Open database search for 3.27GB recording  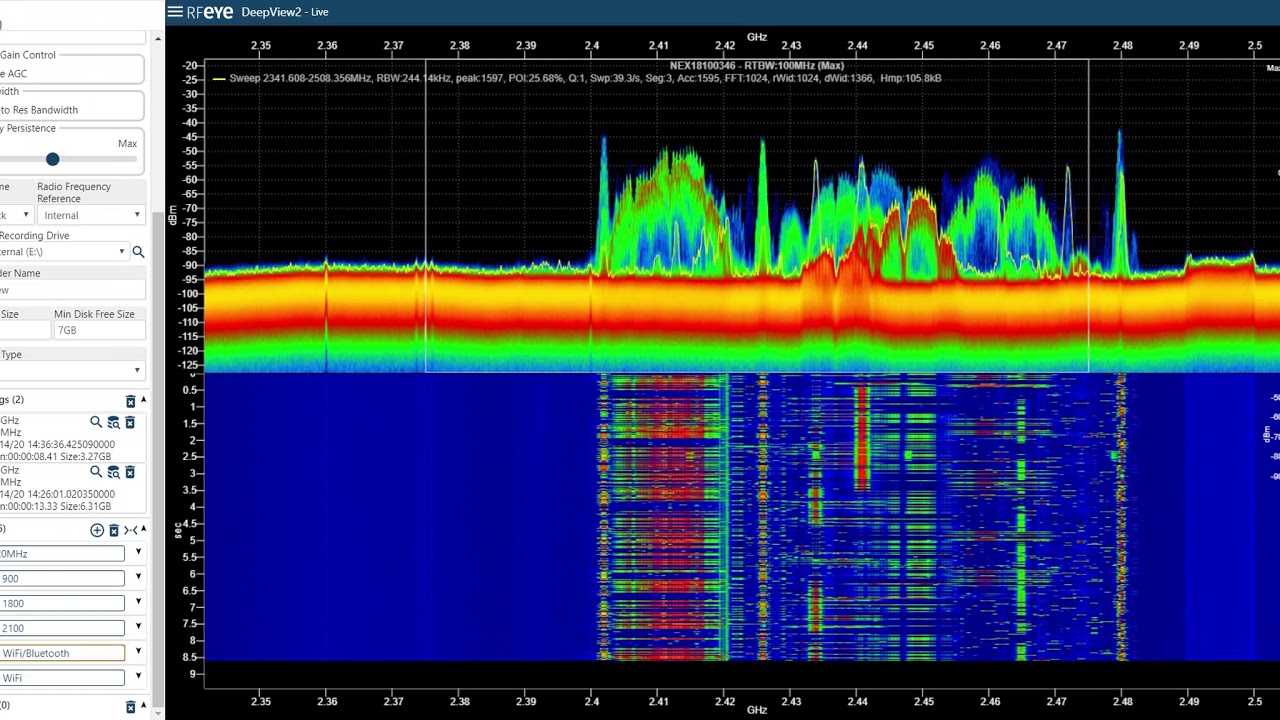tap(113, 423)
